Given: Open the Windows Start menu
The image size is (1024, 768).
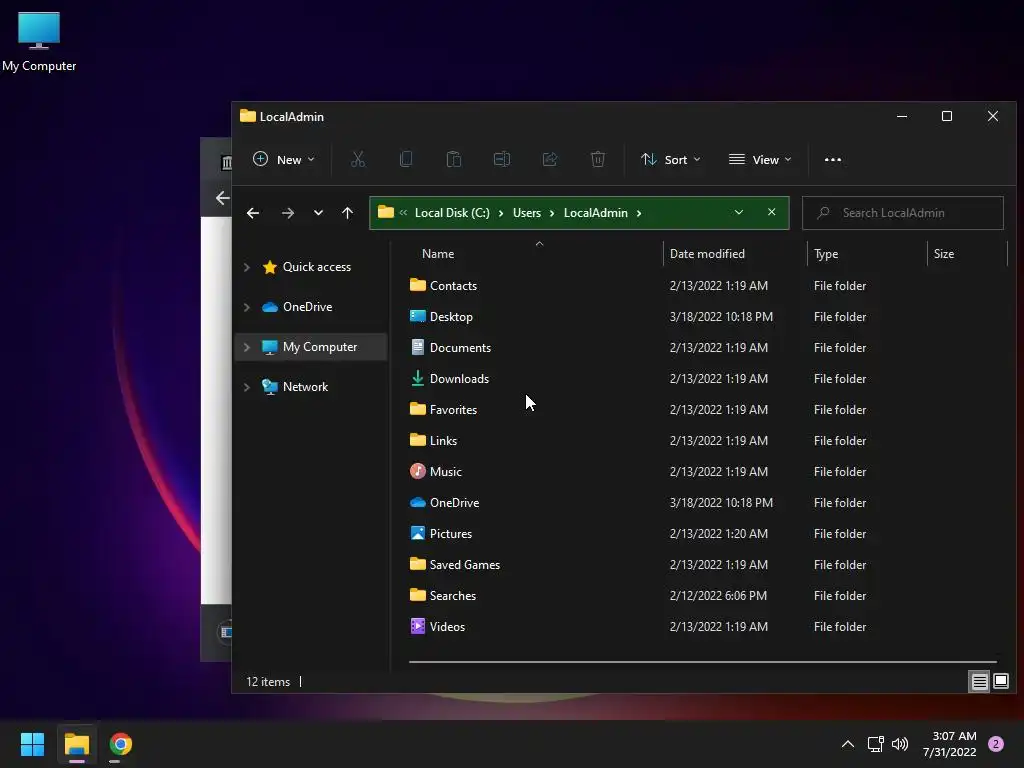Looking at the screenshot, I should pyautogui.click(x=32, y=744).
